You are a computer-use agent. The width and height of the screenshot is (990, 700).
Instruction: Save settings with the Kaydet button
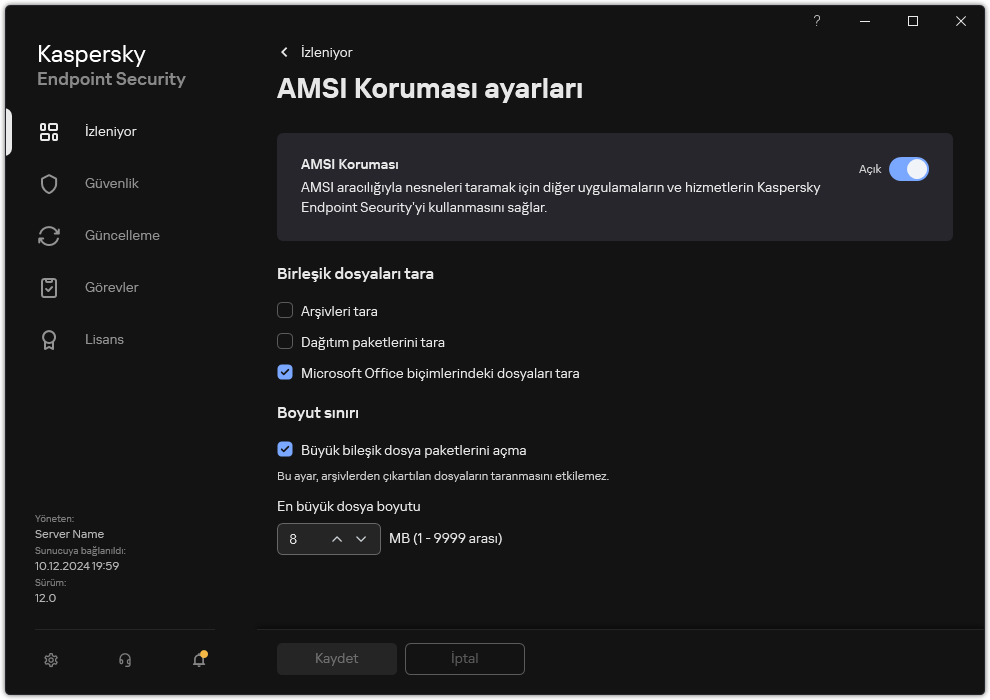point(336,658)
